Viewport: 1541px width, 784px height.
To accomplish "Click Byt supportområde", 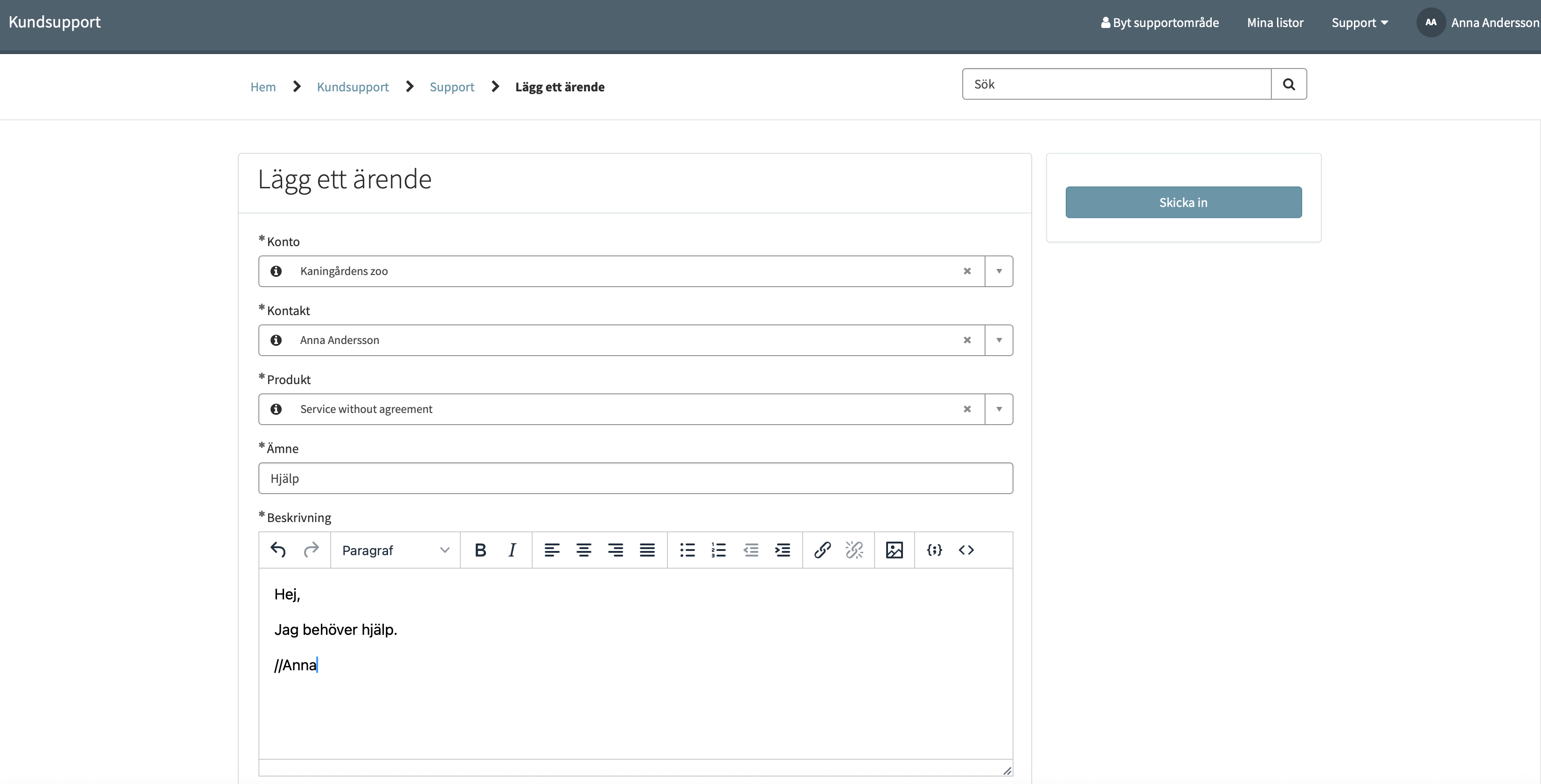I will click(1160, 23).
